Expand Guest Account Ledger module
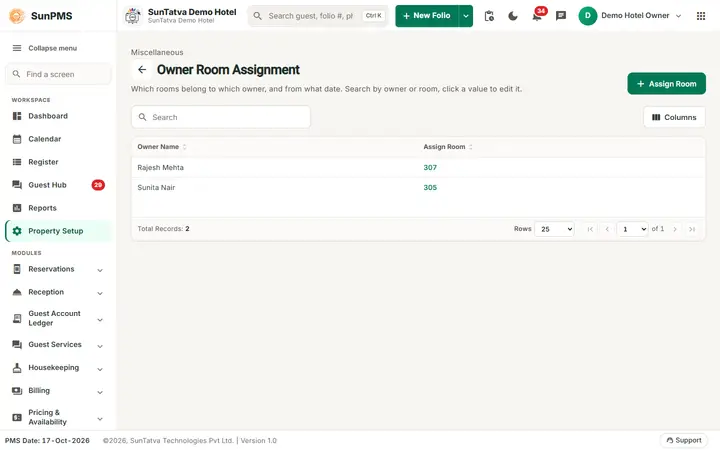Screen dimensions: 720x450 pos(58,318)
